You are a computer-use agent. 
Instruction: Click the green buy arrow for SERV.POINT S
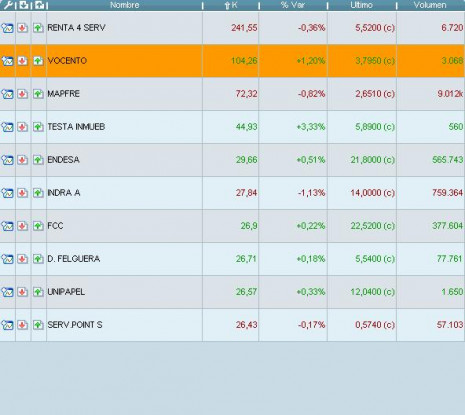click(38, 325)
